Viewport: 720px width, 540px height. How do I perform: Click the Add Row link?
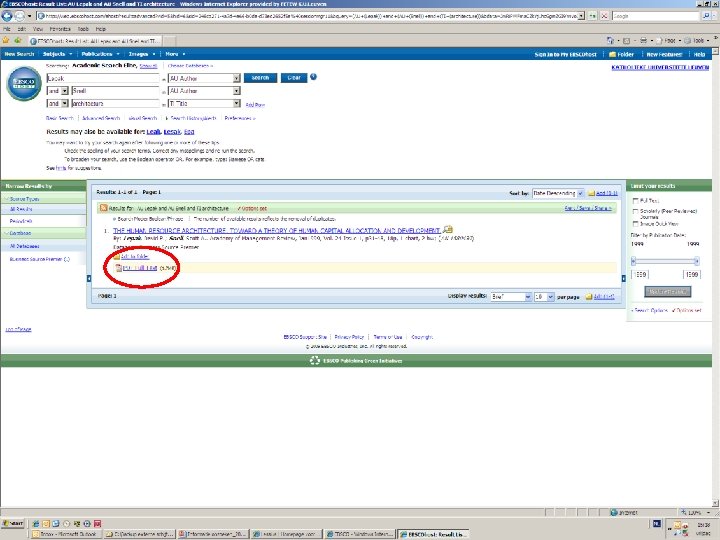pyautogui.click(x=255, y=105)
